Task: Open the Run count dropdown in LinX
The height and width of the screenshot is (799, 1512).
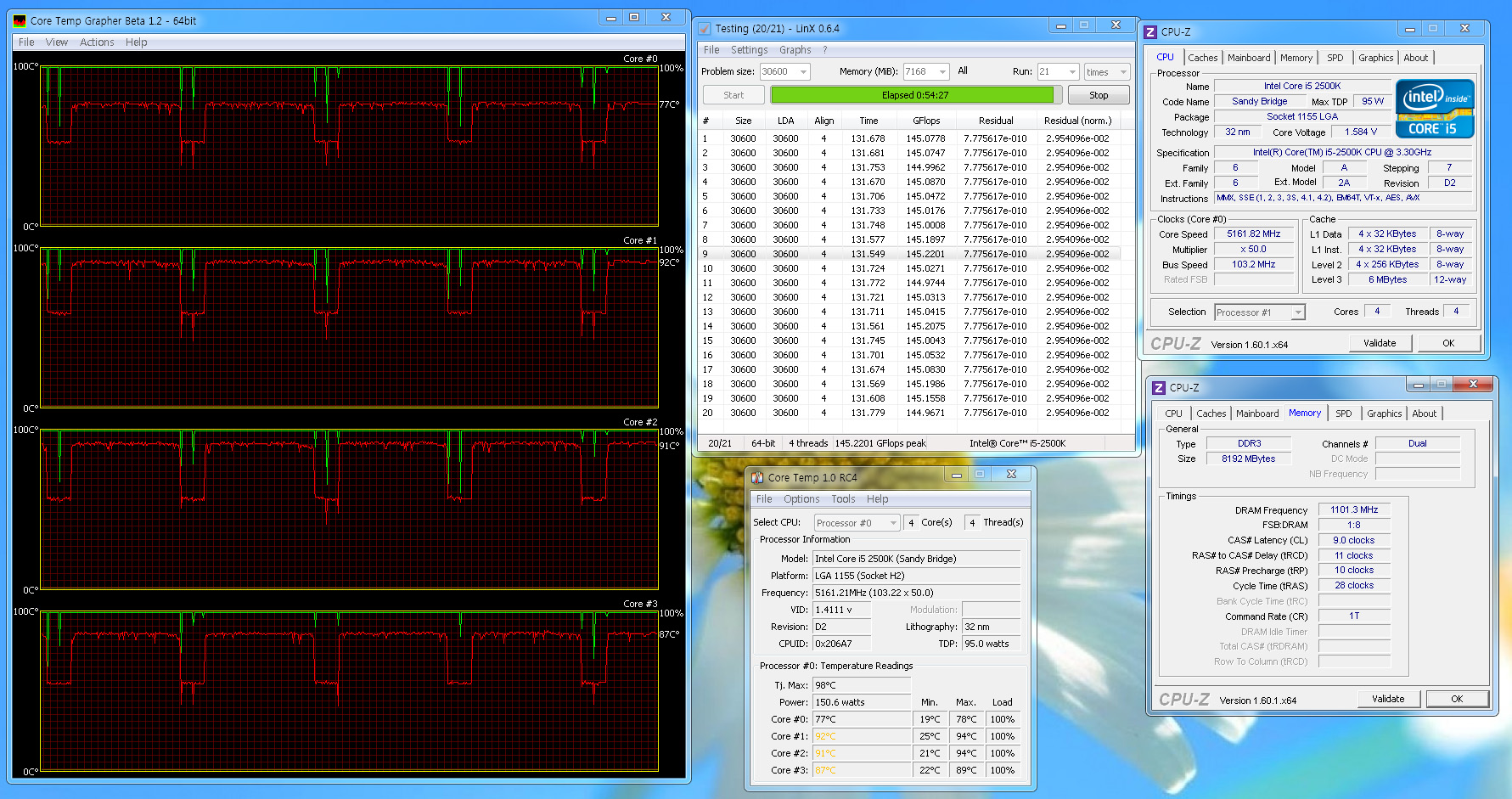Action: coord(1073,72)
